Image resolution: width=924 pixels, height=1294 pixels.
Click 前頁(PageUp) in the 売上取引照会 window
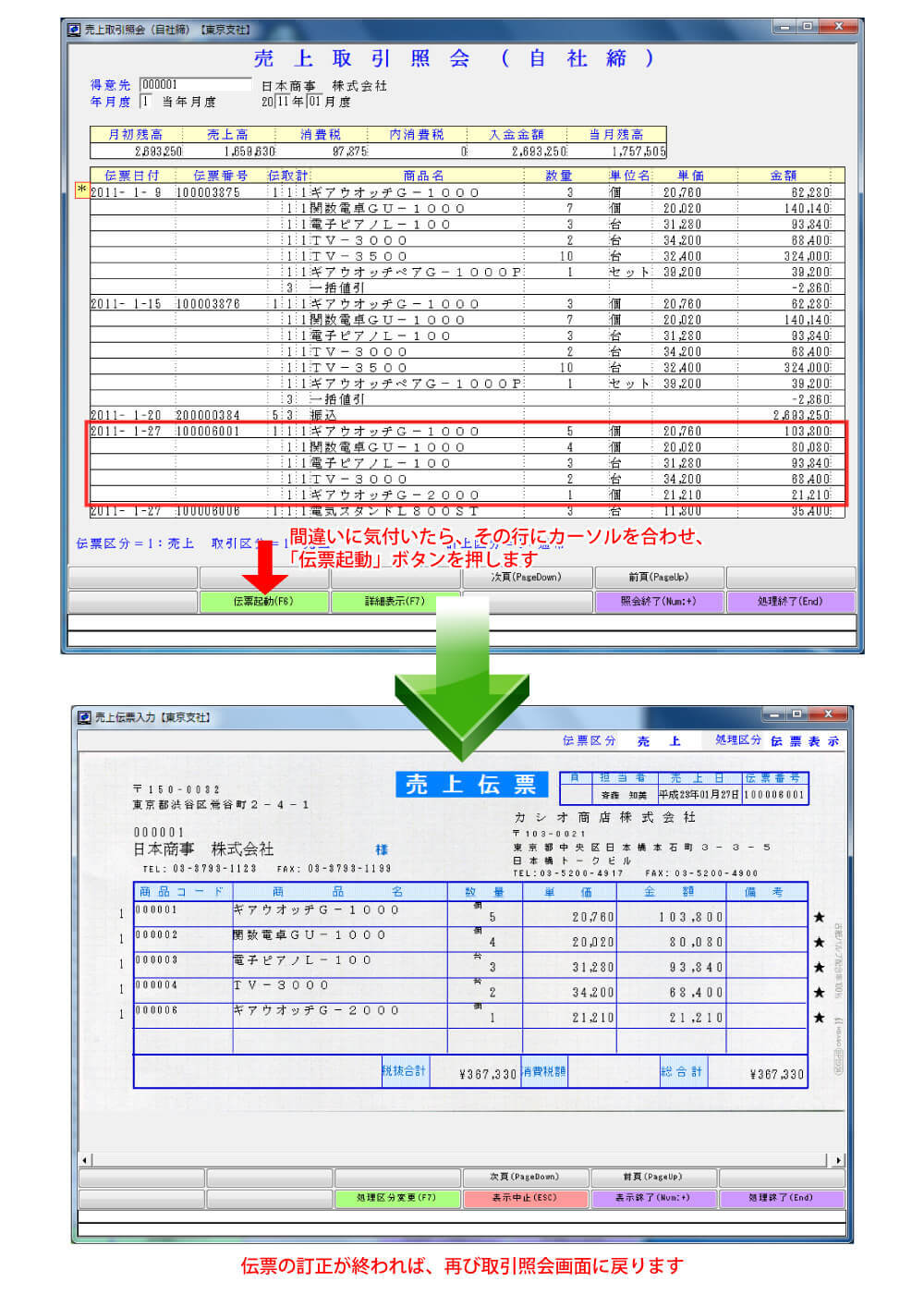point(659,578)
